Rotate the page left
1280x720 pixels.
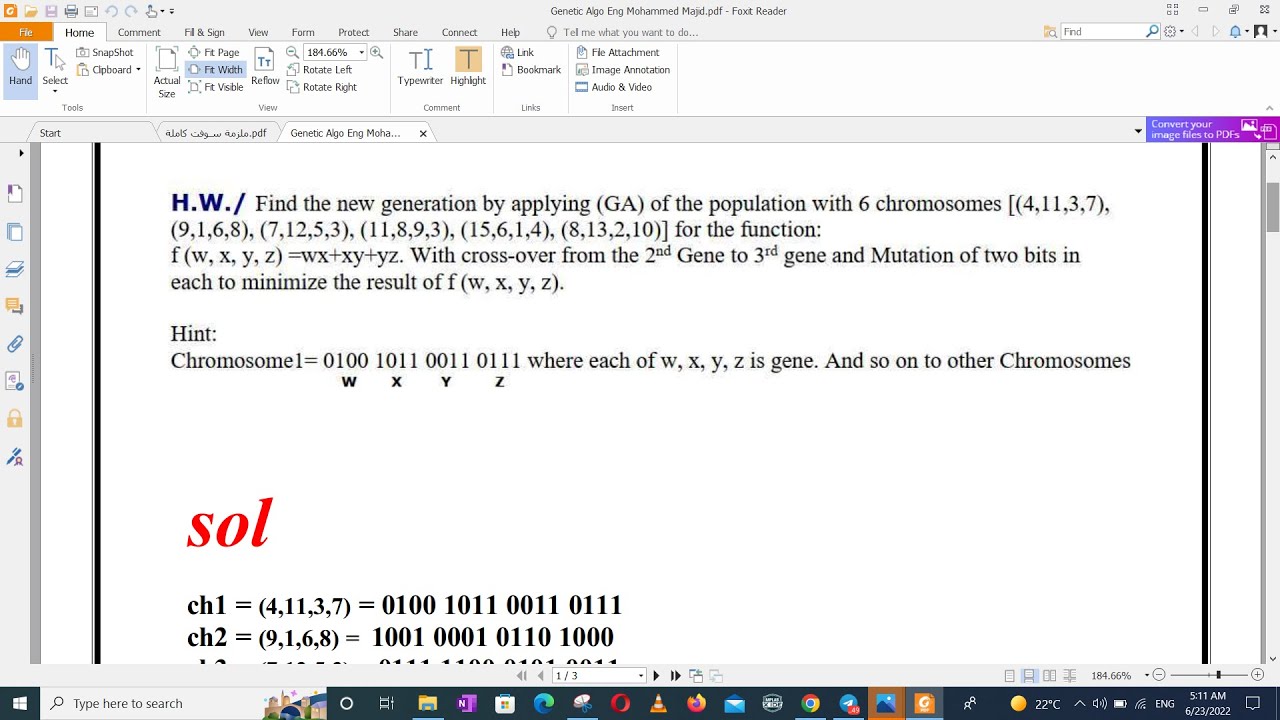click(x=319, y=70)
